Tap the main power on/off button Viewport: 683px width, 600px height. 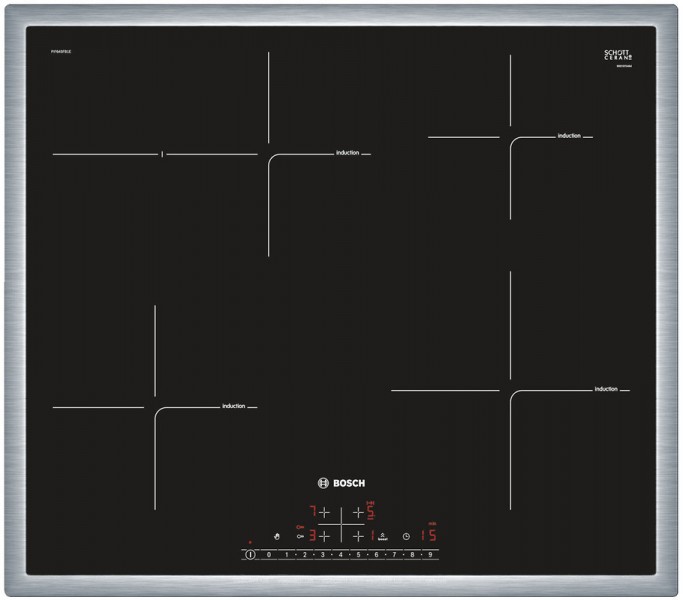point(250,555)
